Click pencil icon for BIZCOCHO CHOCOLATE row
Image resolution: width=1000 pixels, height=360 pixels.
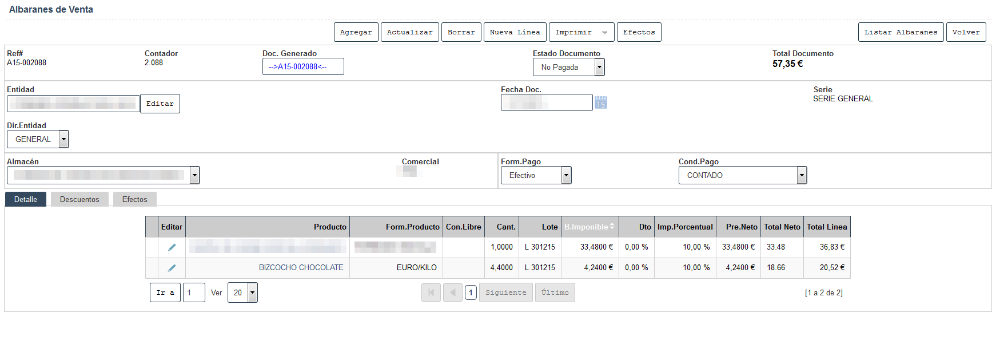(172, 267)
